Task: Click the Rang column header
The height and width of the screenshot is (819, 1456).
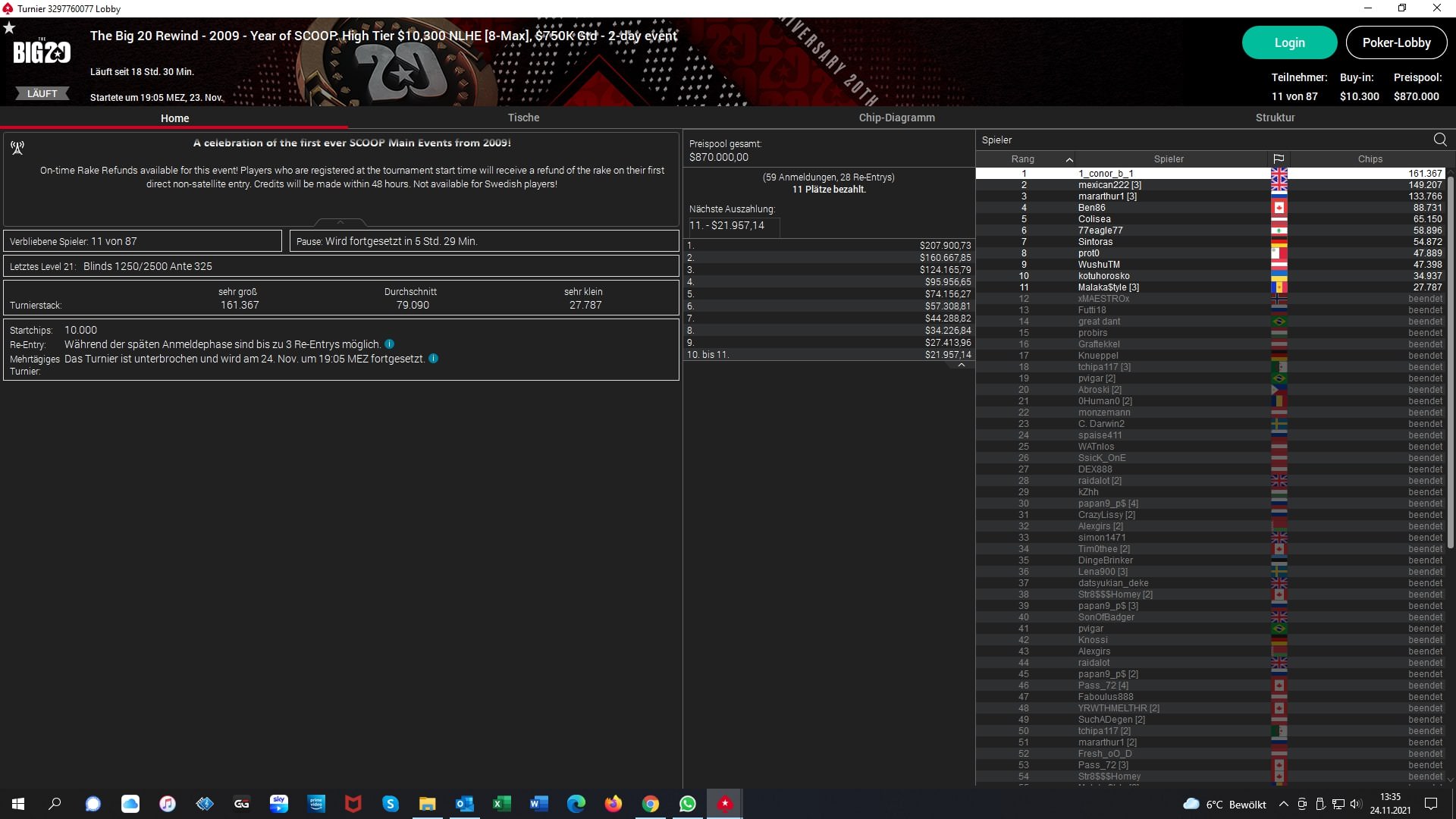Action: click(x=1022, y=159)
